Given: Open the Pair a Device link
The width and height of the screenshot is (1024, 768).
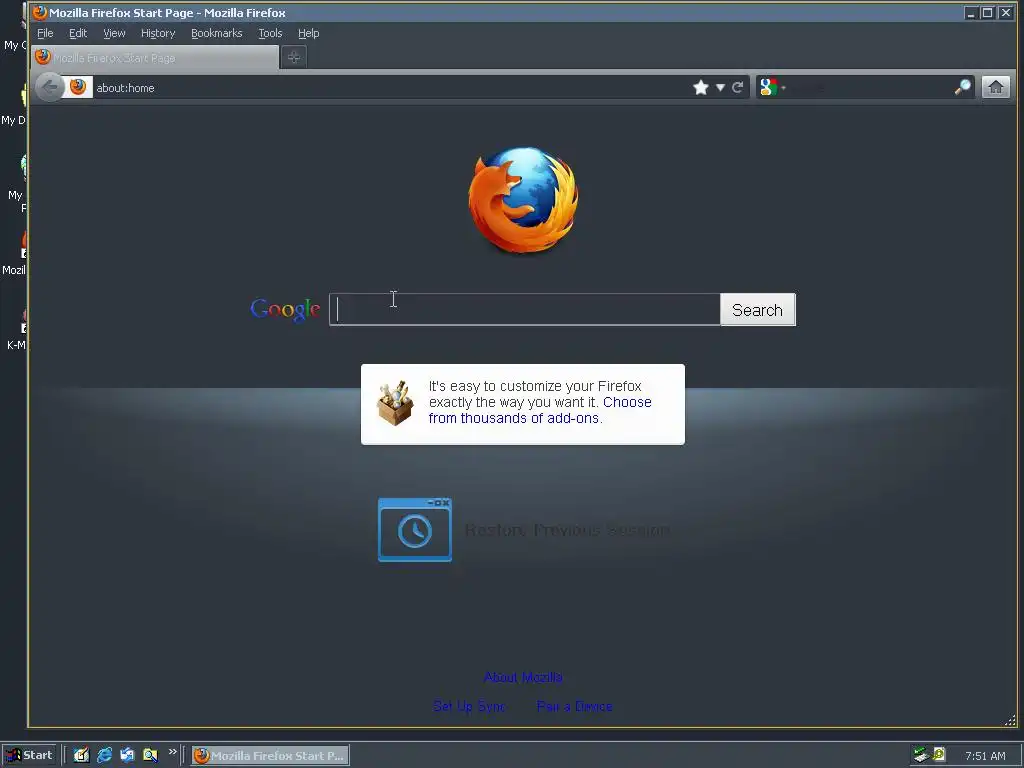Looking at the screenshot, I should point(575,706).
